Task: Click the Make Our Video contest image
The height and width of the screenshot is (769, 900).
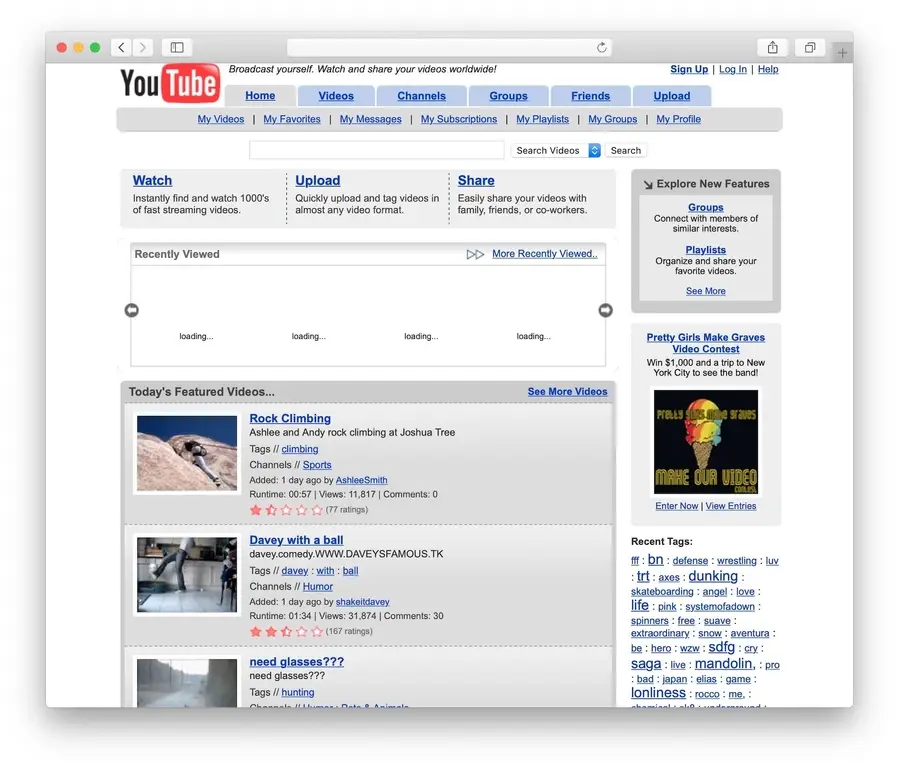Action: click(x=705, y=440)
